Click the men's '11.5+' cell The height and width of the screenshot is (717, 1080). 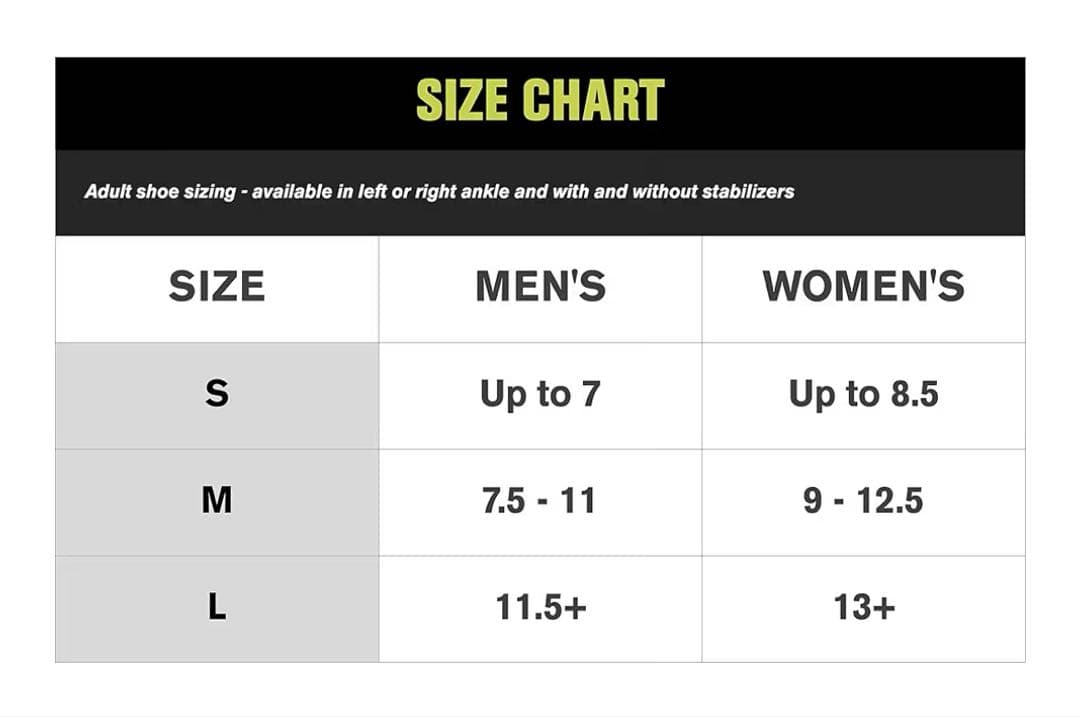(x=540, y=607)
